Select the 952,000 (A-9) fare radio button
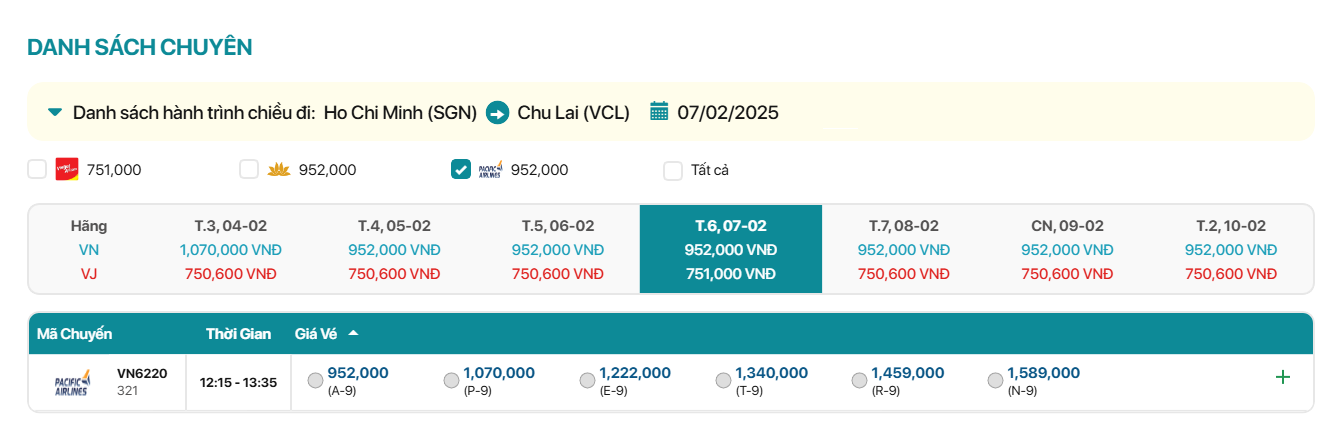Viewport: 1322px width, 436px height. (316, 380)
